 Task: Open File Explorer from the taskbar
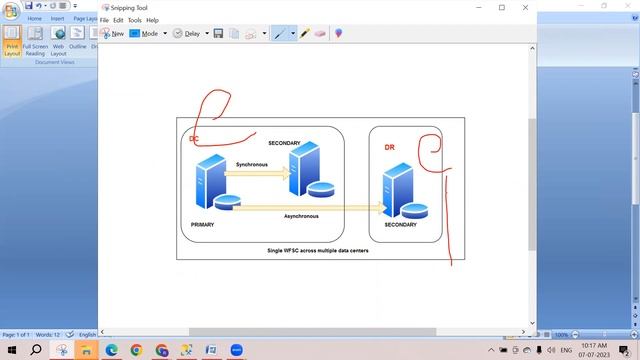tap(86, 350)
